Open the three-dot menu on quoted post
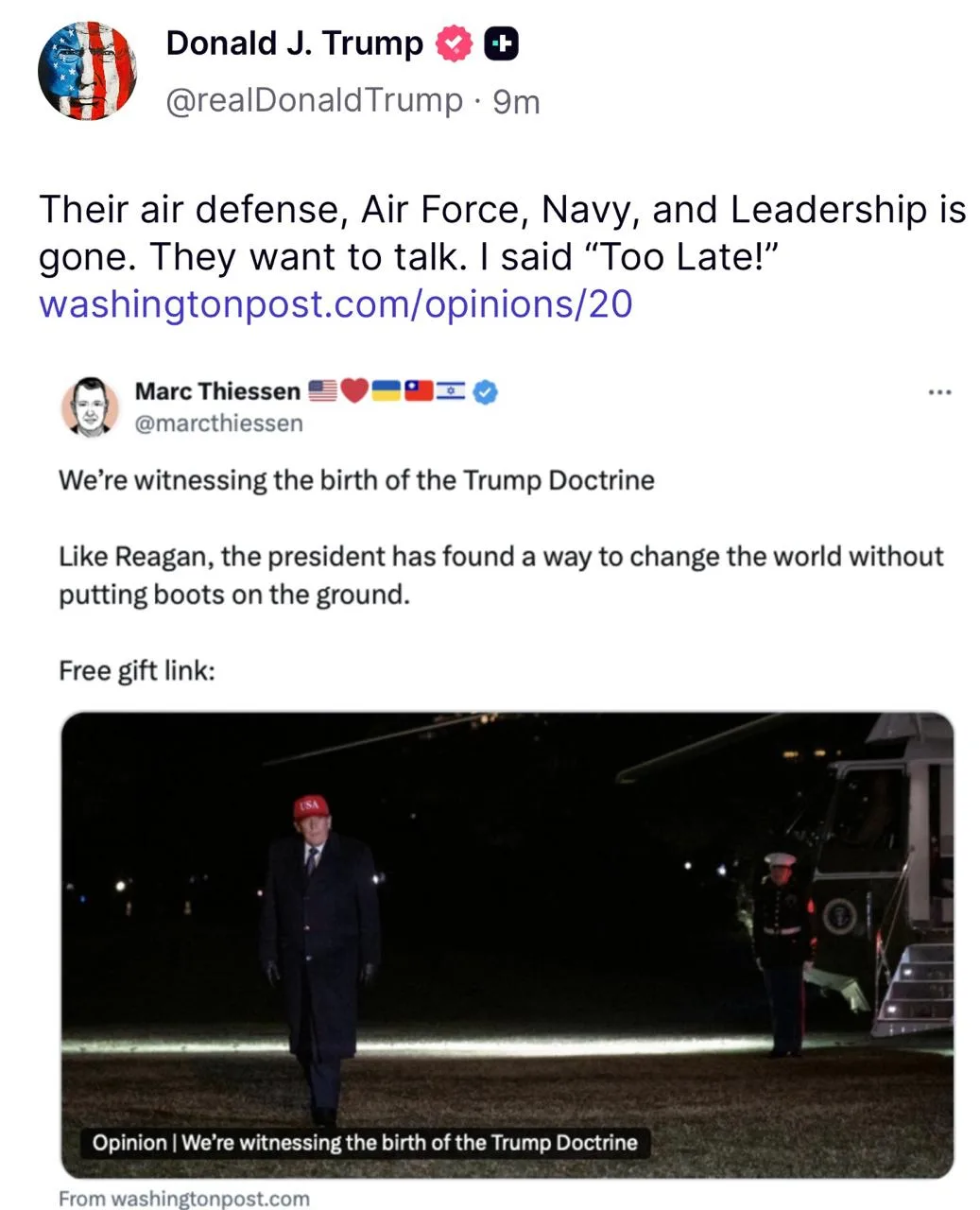 tap(939, 391)
